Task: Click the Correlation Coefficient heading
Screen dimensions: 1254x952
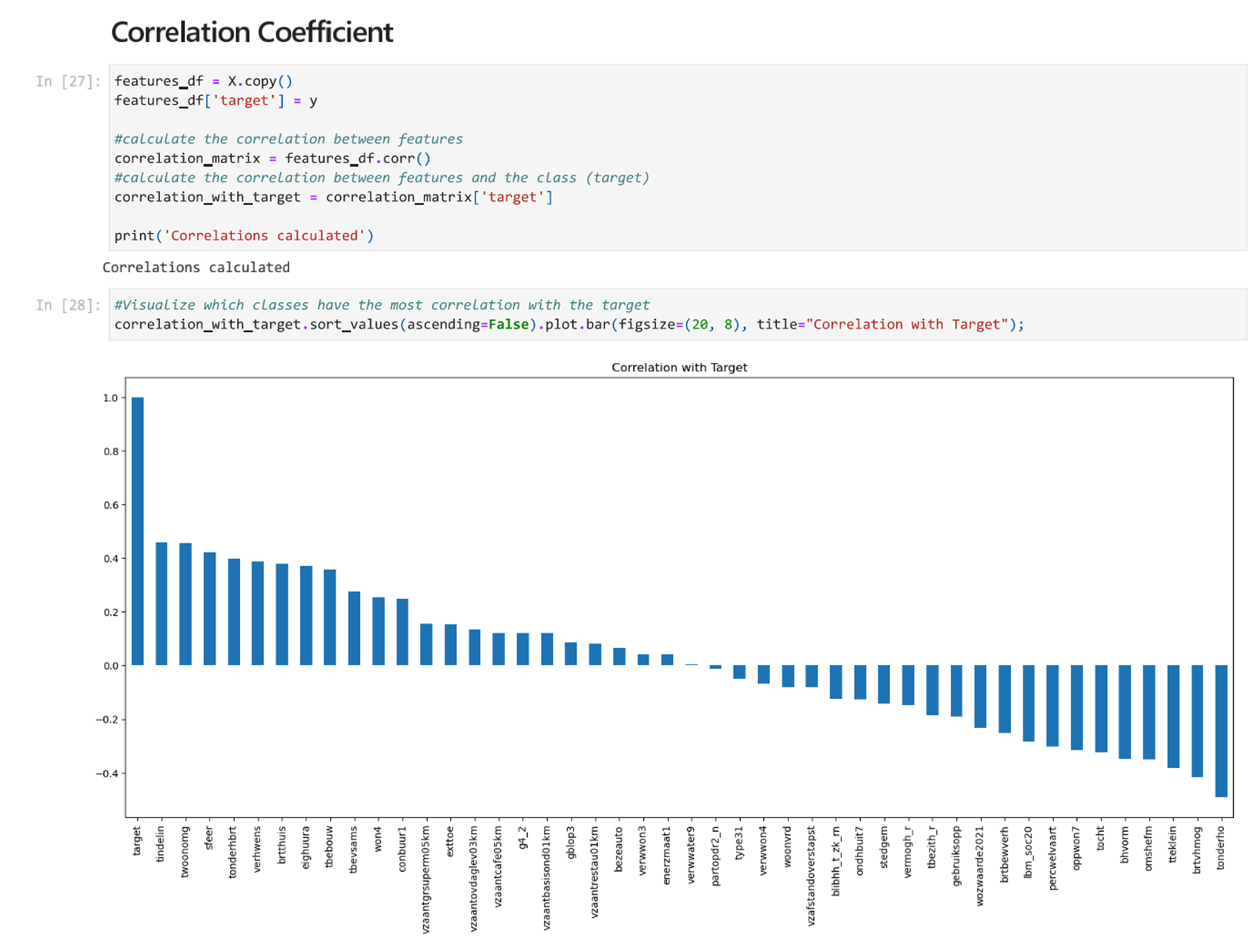Action: click(x=251, y=32)
